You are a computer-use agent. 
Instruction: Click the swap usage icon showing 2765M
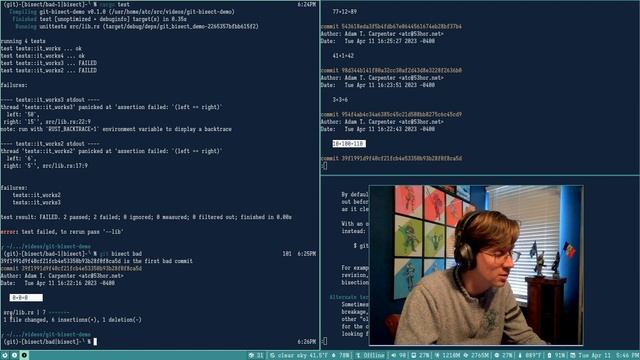tap(466, 356)
